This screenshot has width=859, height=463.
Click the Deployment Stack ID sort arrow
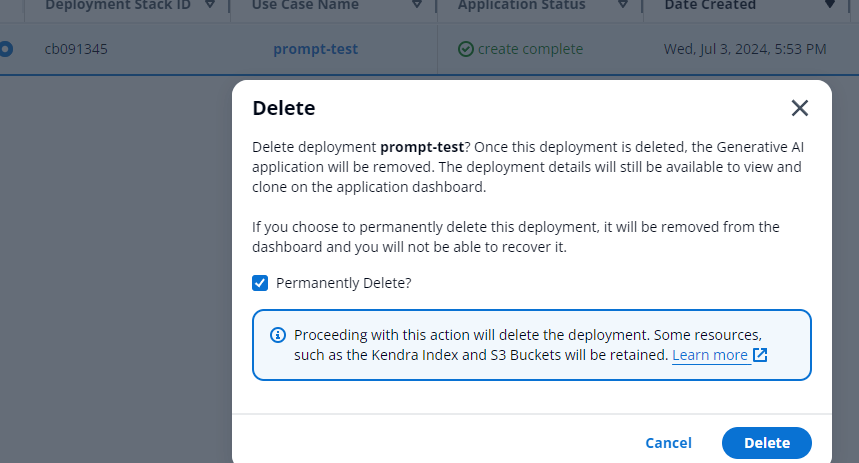(x=208, y=5)
